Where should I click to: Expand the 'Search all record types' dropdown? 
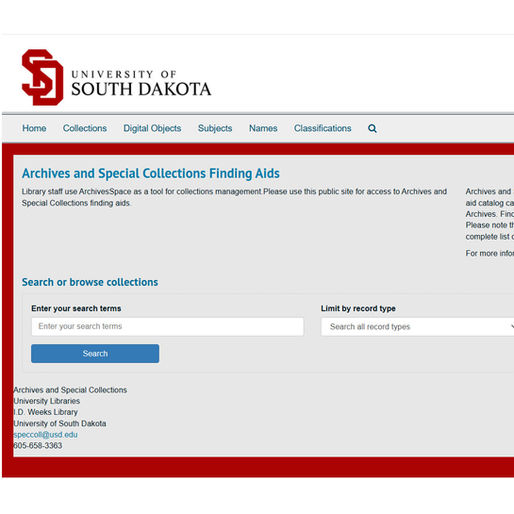point(417,327)
